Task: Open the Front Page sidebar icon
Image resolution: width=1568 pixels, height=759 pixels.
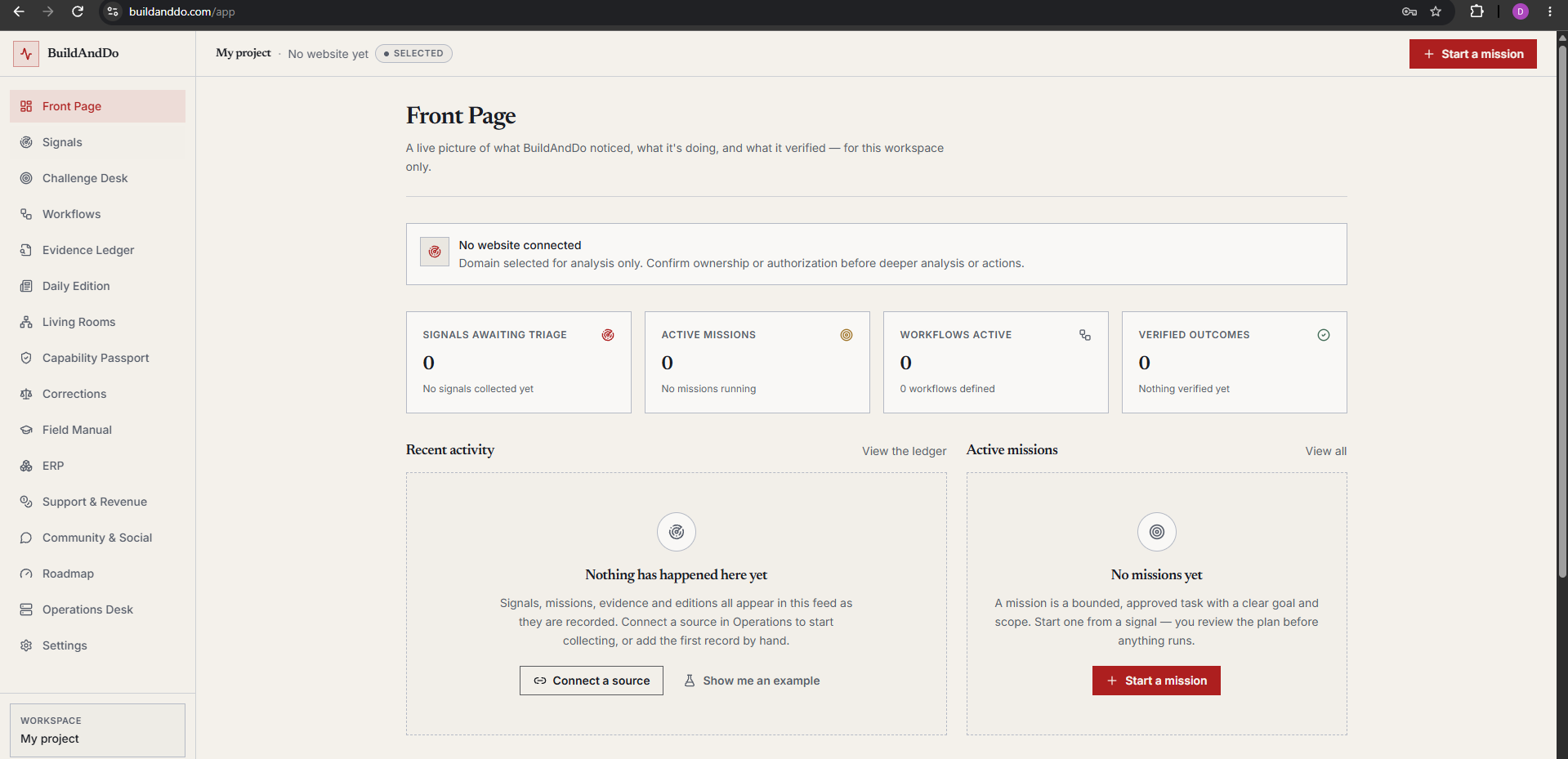Action: (26, 106)
